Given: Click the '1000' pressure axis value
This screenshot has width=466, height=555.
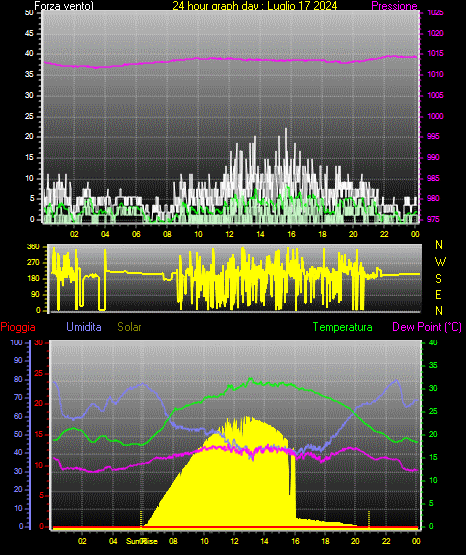Looking at the screenshot, I should (436, 116).
